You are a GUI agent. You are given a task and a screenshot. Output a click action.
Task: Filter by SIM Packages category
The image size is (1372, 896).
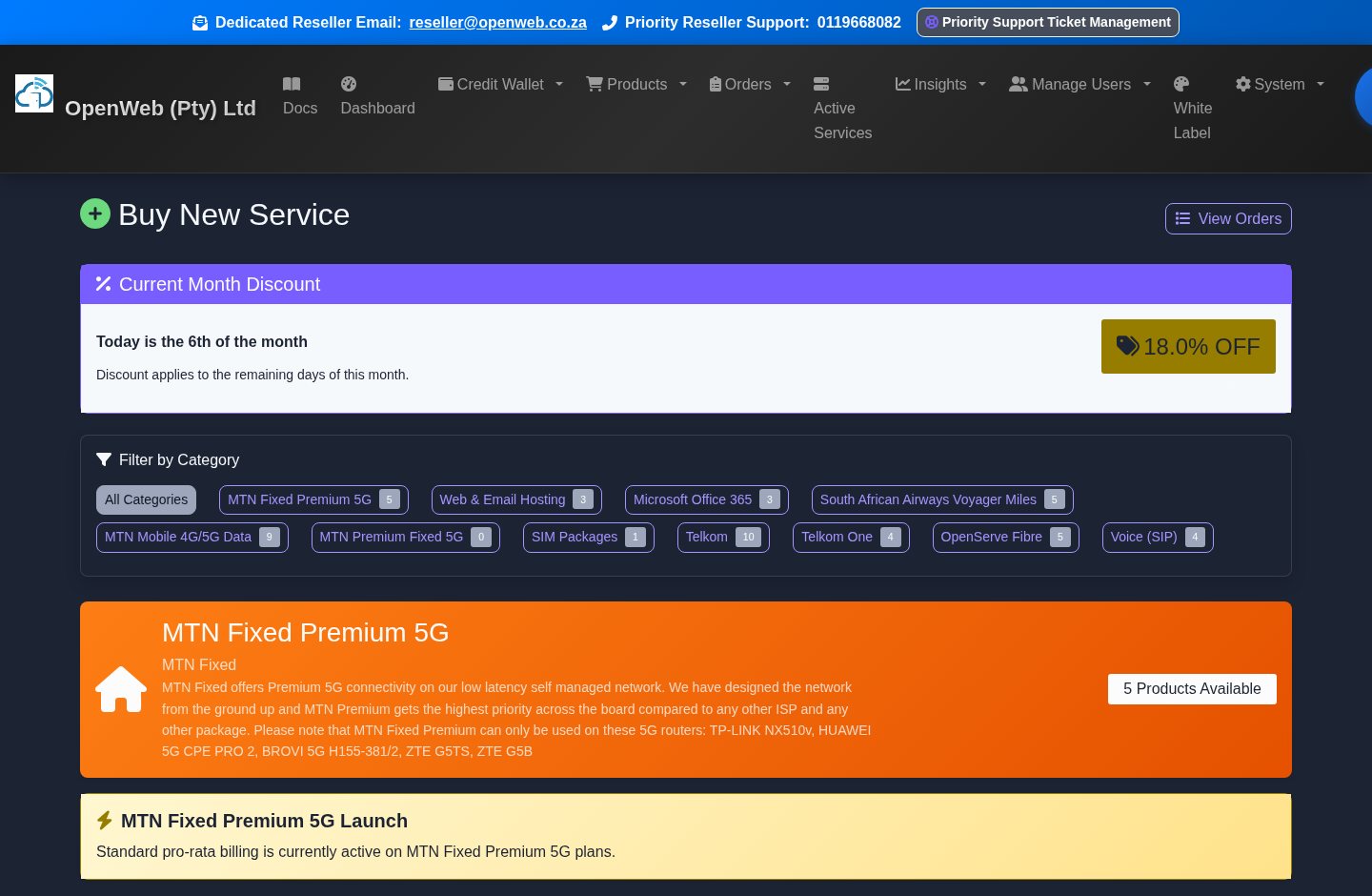(589, 537)
